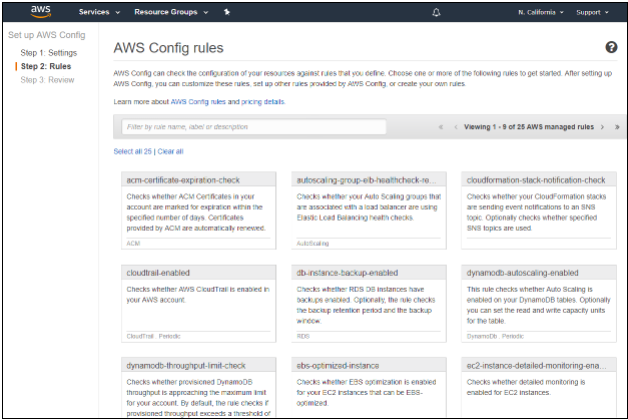Image resolution: width=628 pixels, height=420 pixels.
Task: Click the AWS logo
Action: tap(41, 12)
